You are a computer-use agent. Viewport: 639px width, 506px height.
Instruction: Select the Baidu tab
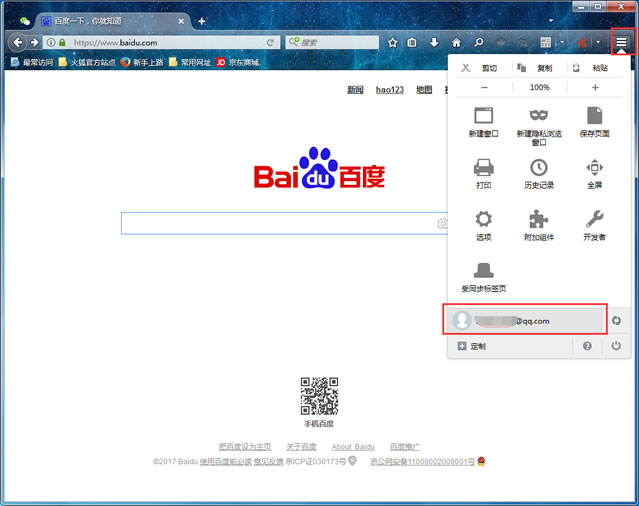pos(113,21)
